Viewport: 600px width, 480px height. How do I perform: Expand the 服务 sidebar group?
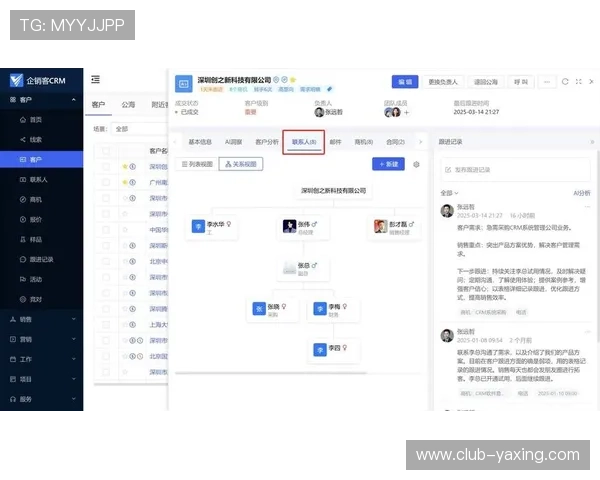(73, 398)
